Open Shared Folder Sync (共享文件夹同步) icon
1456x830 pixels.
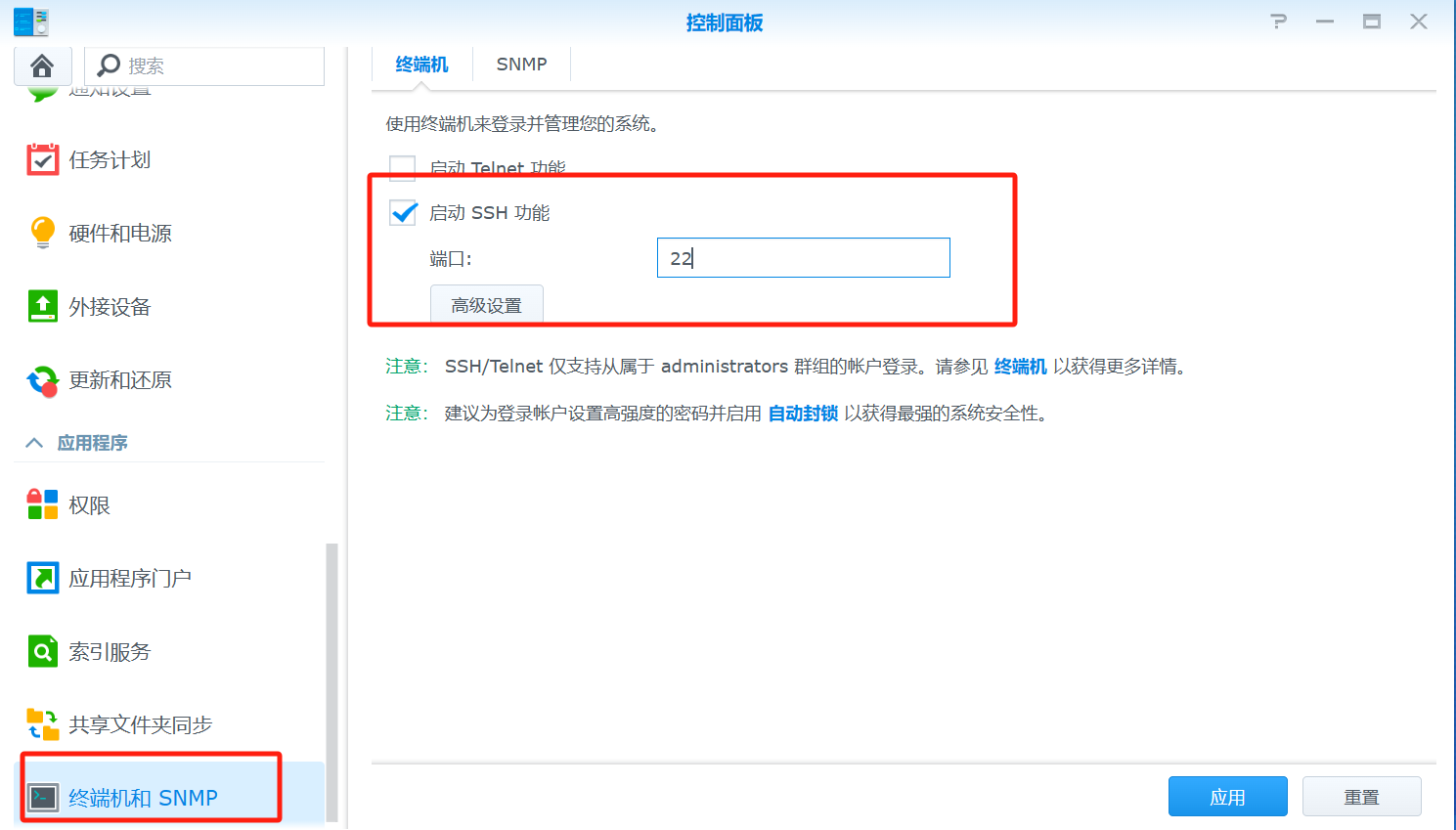click(42, 724)
